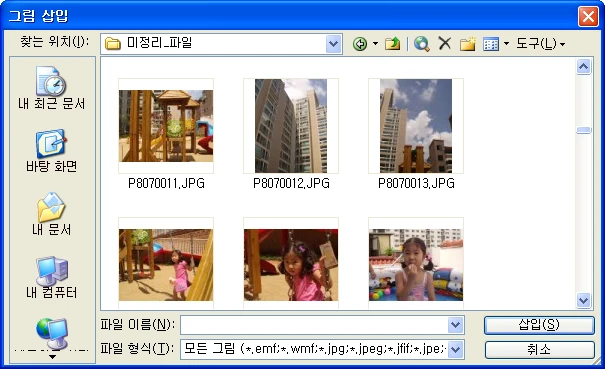
Task: Click the network places globe icon
Action: pos(52,333)
